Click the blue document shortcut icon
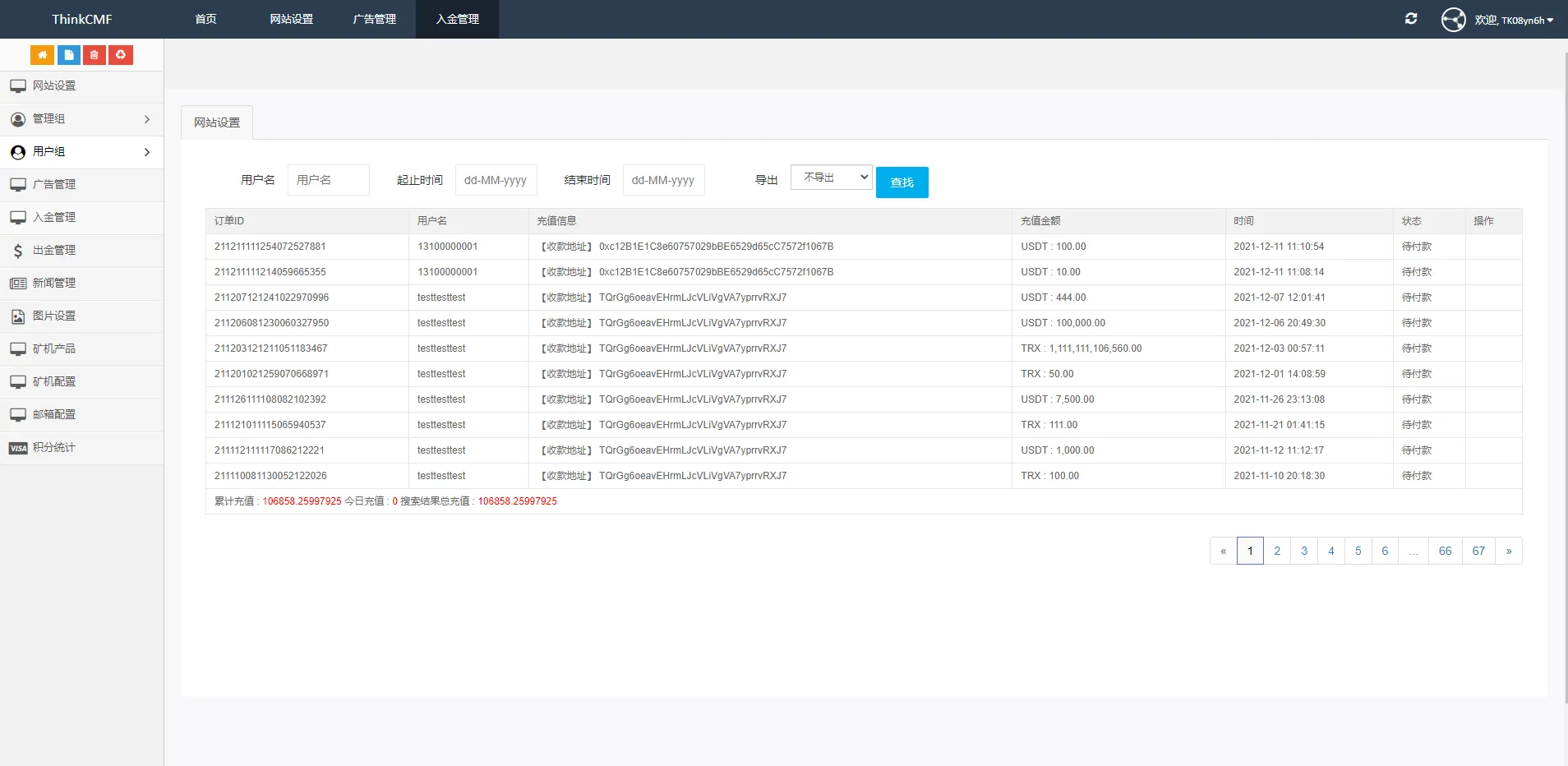 pyautogui.click(x=68, y=55)
